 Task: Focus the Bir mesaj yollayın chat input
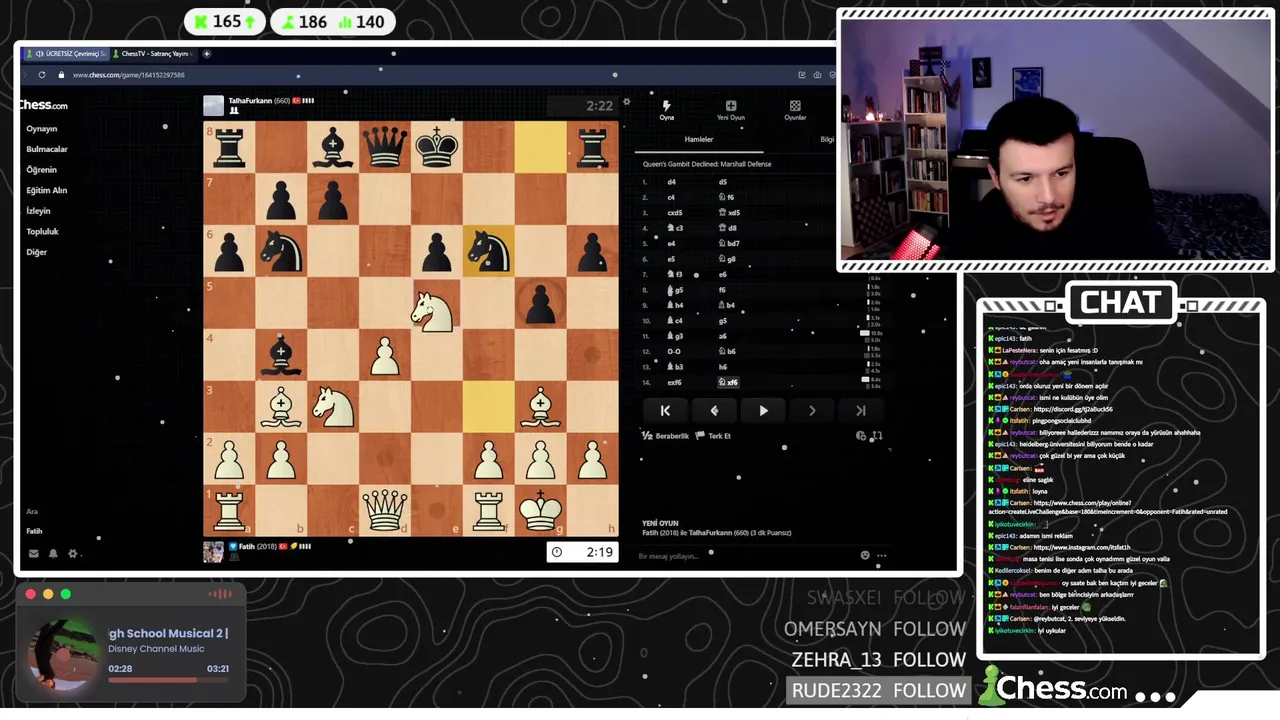(x=745, y=556)
